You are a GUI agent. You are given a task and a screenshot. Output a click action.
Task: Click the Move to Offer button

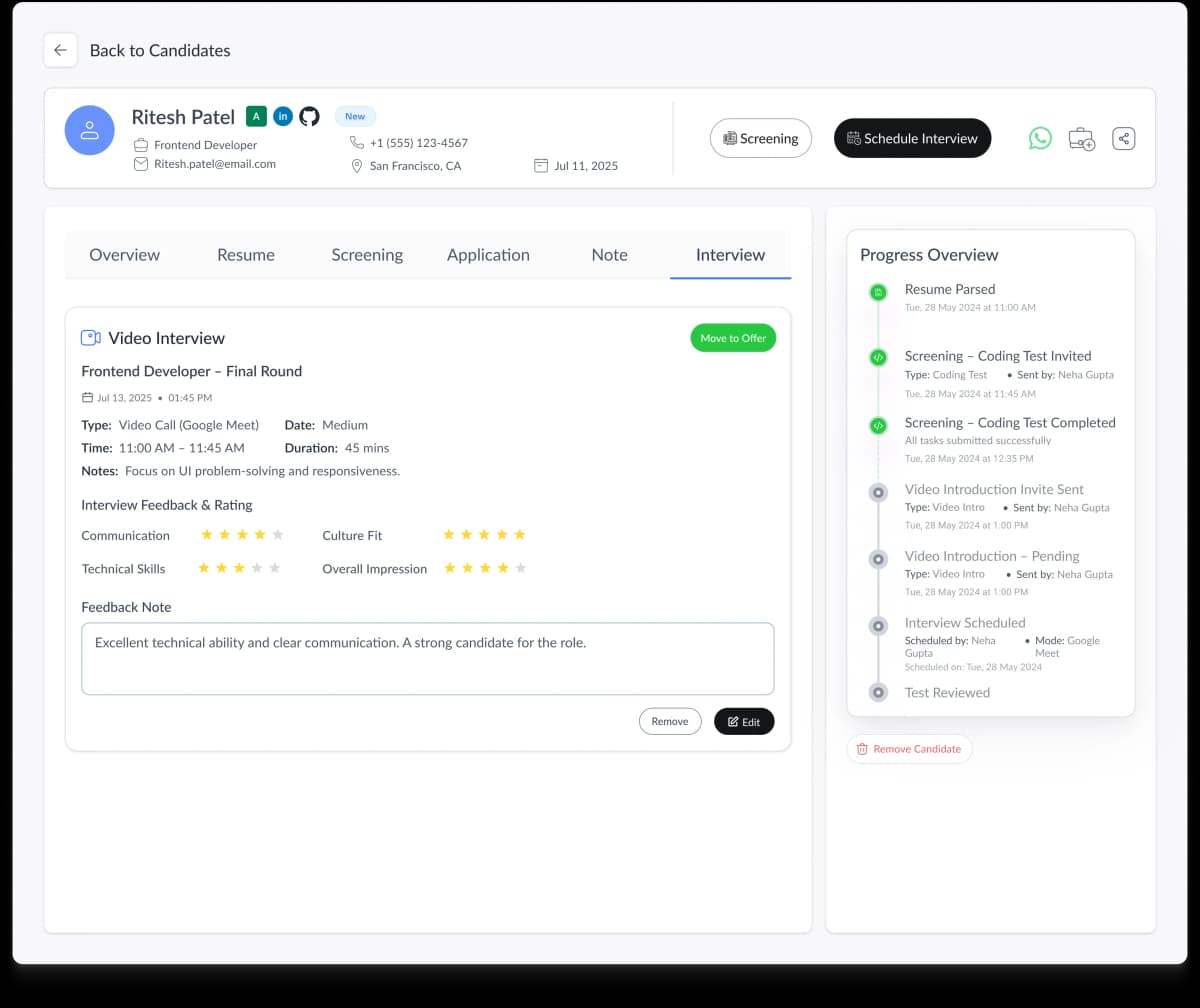(x=733, y=338)
